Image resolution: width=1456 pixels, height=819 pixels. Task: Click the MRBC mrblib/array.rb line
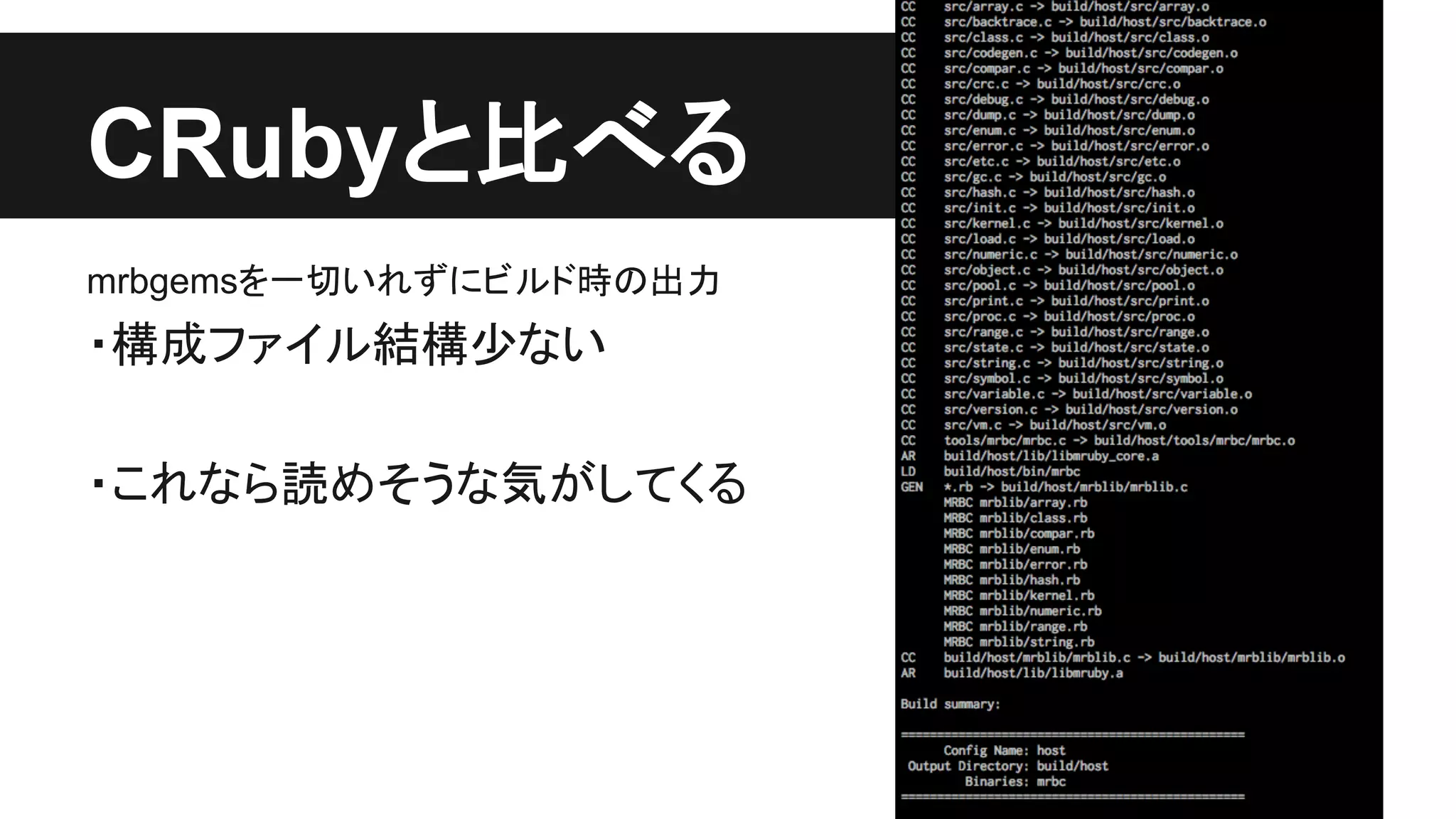[1015, 503]
